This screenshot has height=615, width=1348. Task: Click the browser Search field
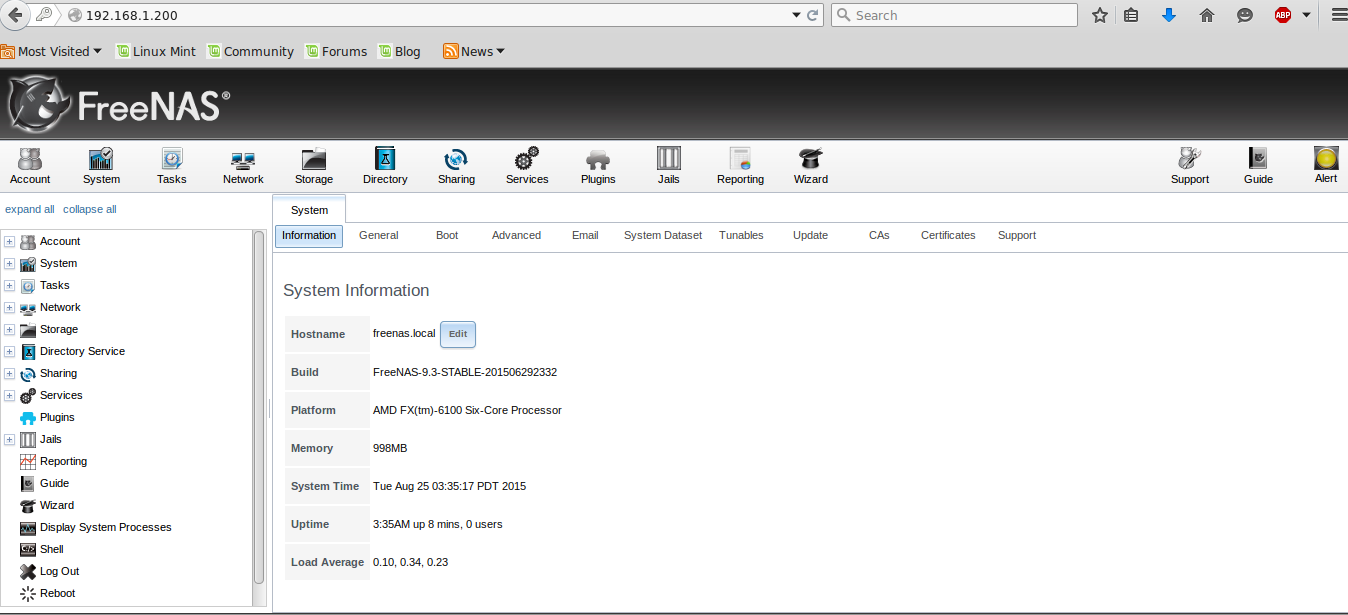(954, 15)
